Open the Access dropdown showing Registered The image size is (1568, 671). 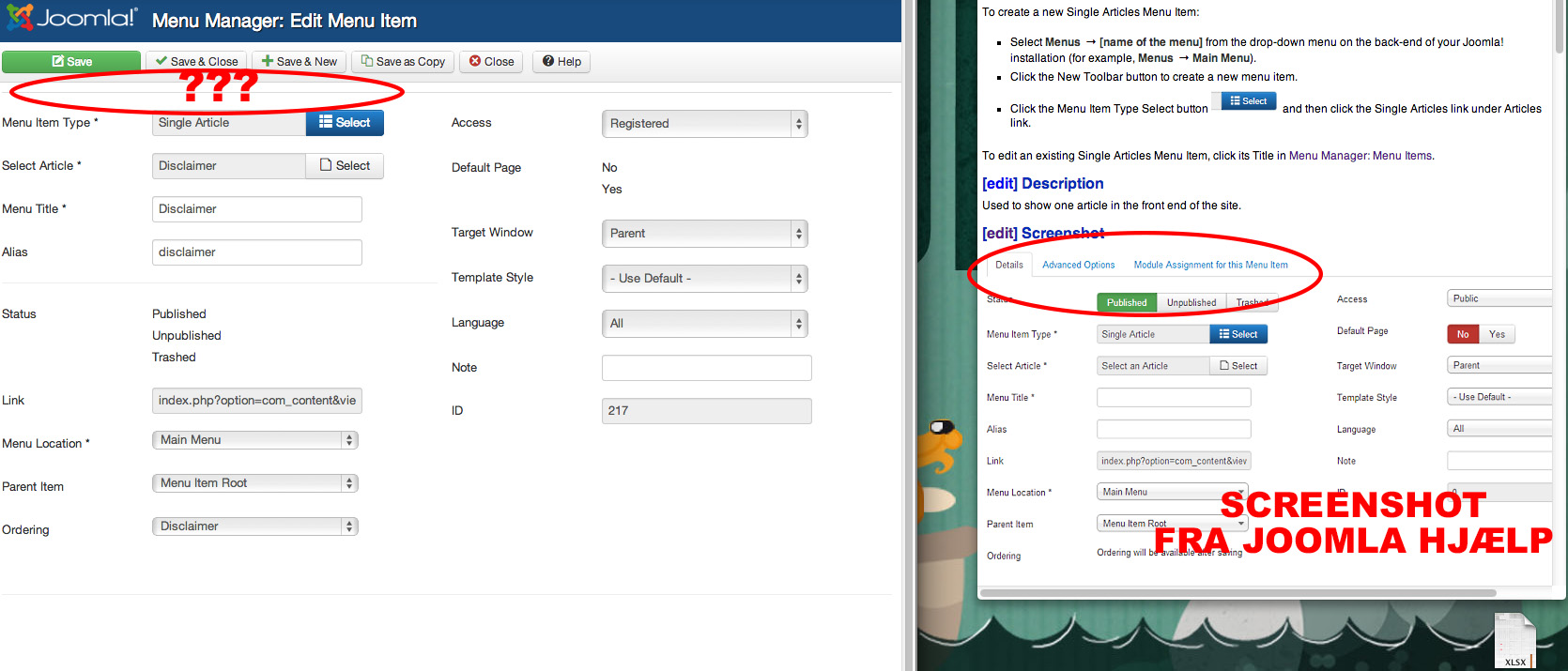coord(705,124)
